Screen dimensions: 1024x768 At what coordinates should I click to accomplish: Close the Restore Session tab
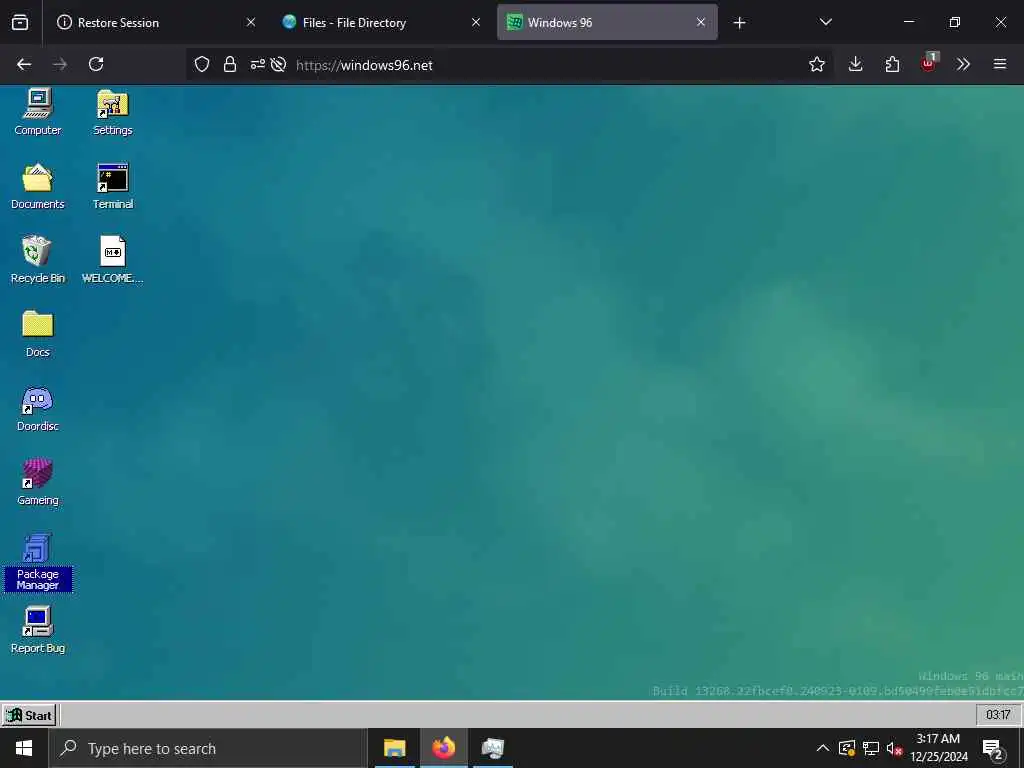[x=251, y=22]
